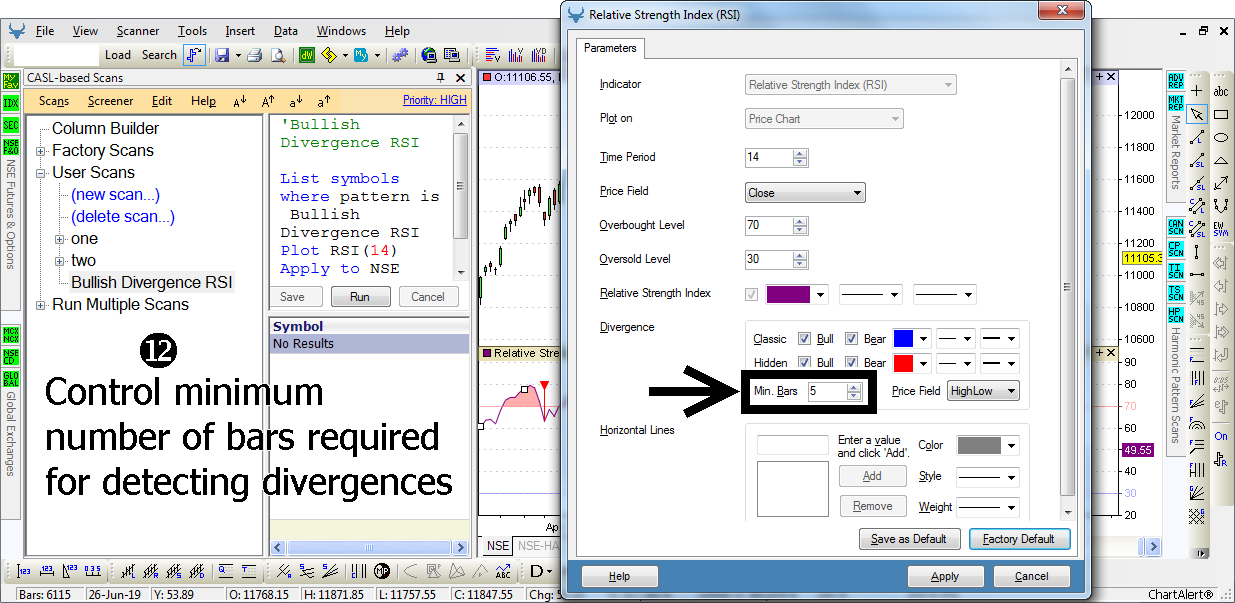The width and height of the screenshot is (1235, 603).
Task: Expand the Factory Scans tree node
Action: (41, 151)
